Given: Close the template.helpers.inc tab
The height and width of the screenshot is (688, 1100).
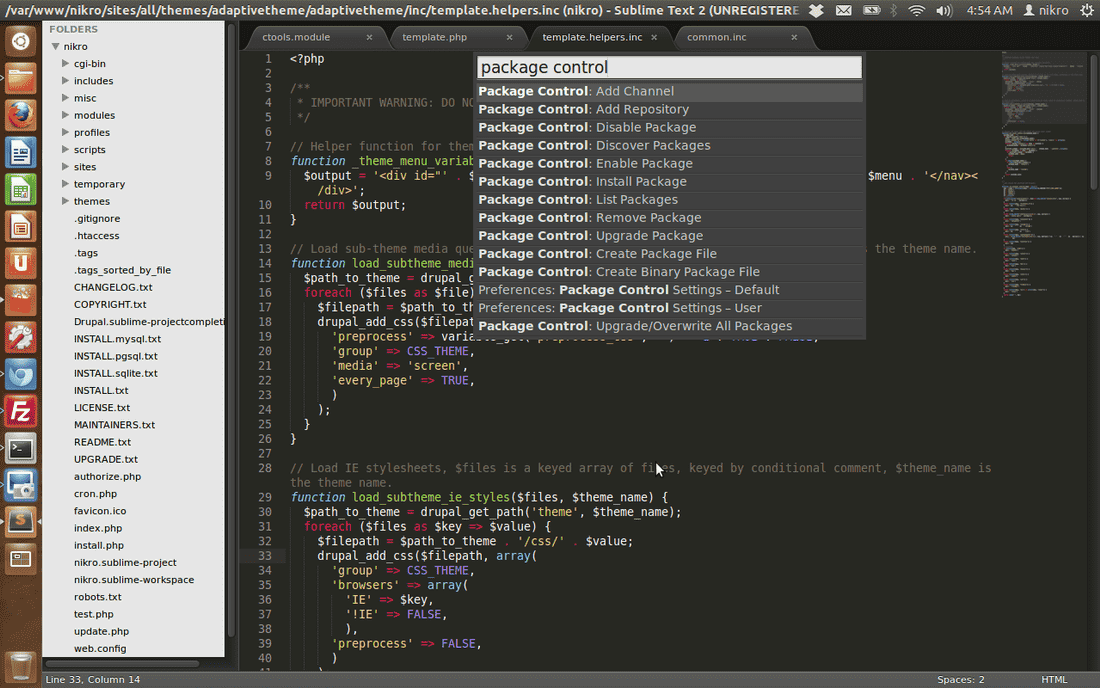Looking at the screenshot, I should [654, 37].
